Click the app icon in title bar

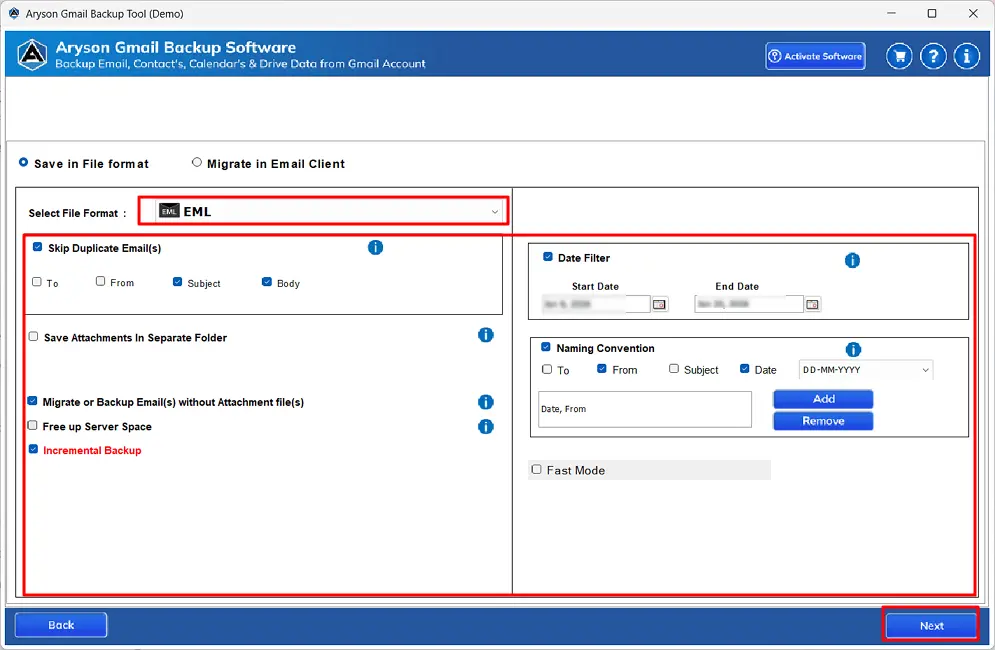tap(14, 13)
